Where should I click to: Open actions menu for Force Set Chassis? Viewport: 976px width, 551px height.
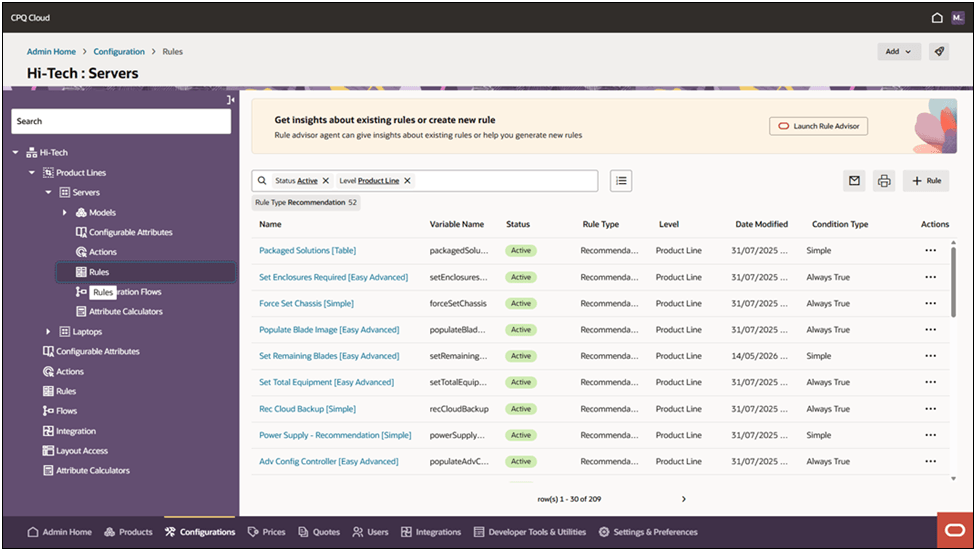(x=931, y=303)
